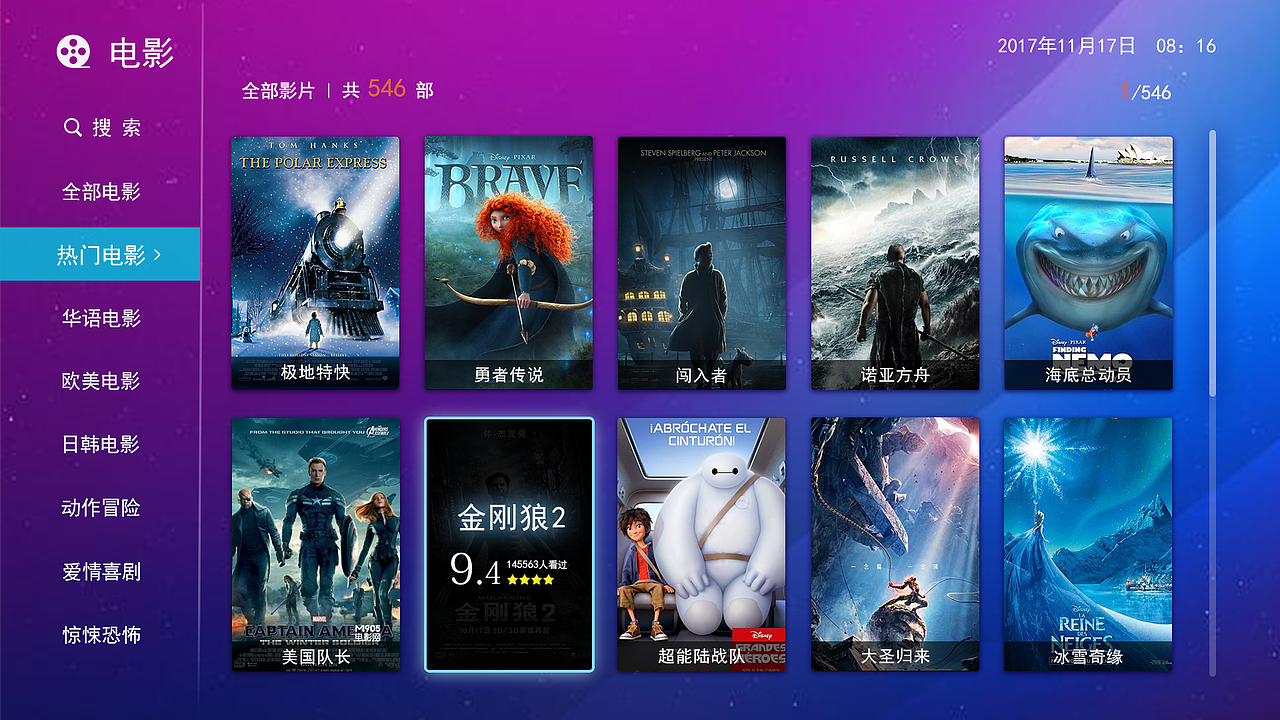Click the 08:16 clock time
The image size is (1280, 720).
point(1186,46)
